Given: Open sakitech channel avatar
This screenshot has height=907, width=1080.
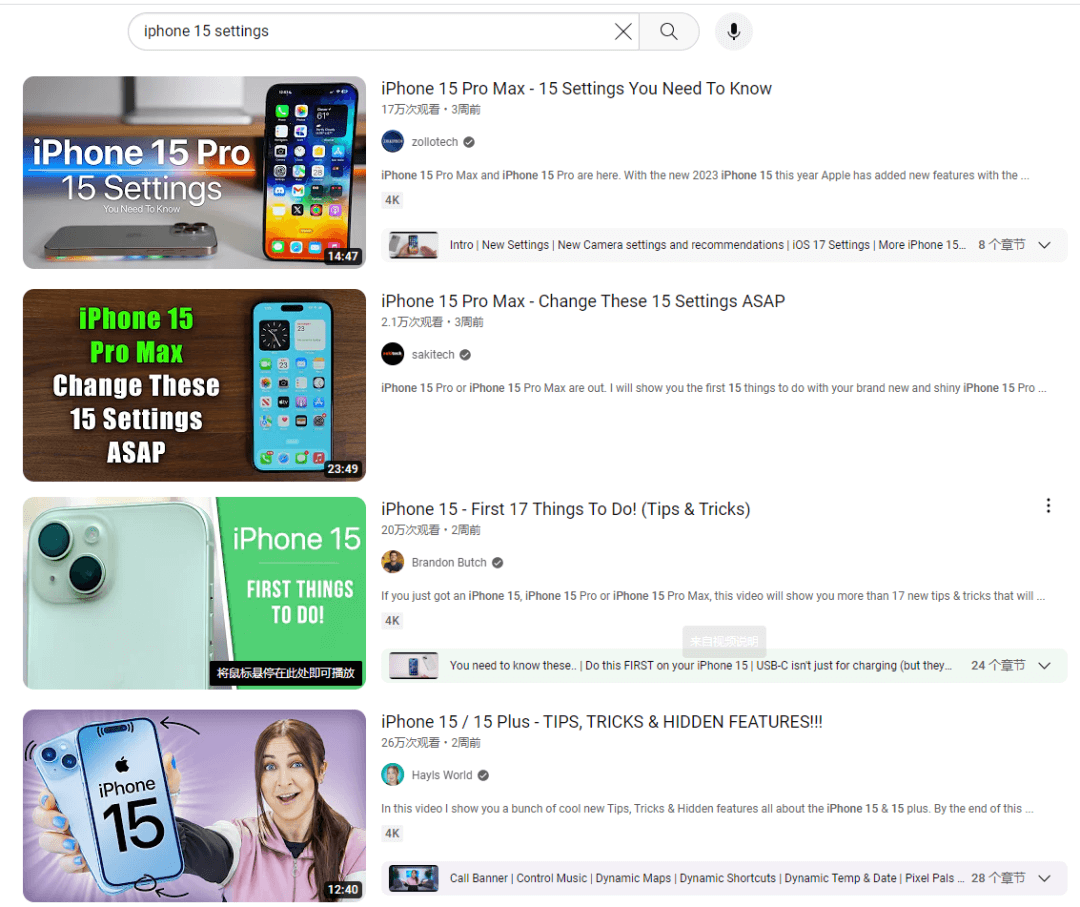Looking at the screenshot, I should 393,355.
